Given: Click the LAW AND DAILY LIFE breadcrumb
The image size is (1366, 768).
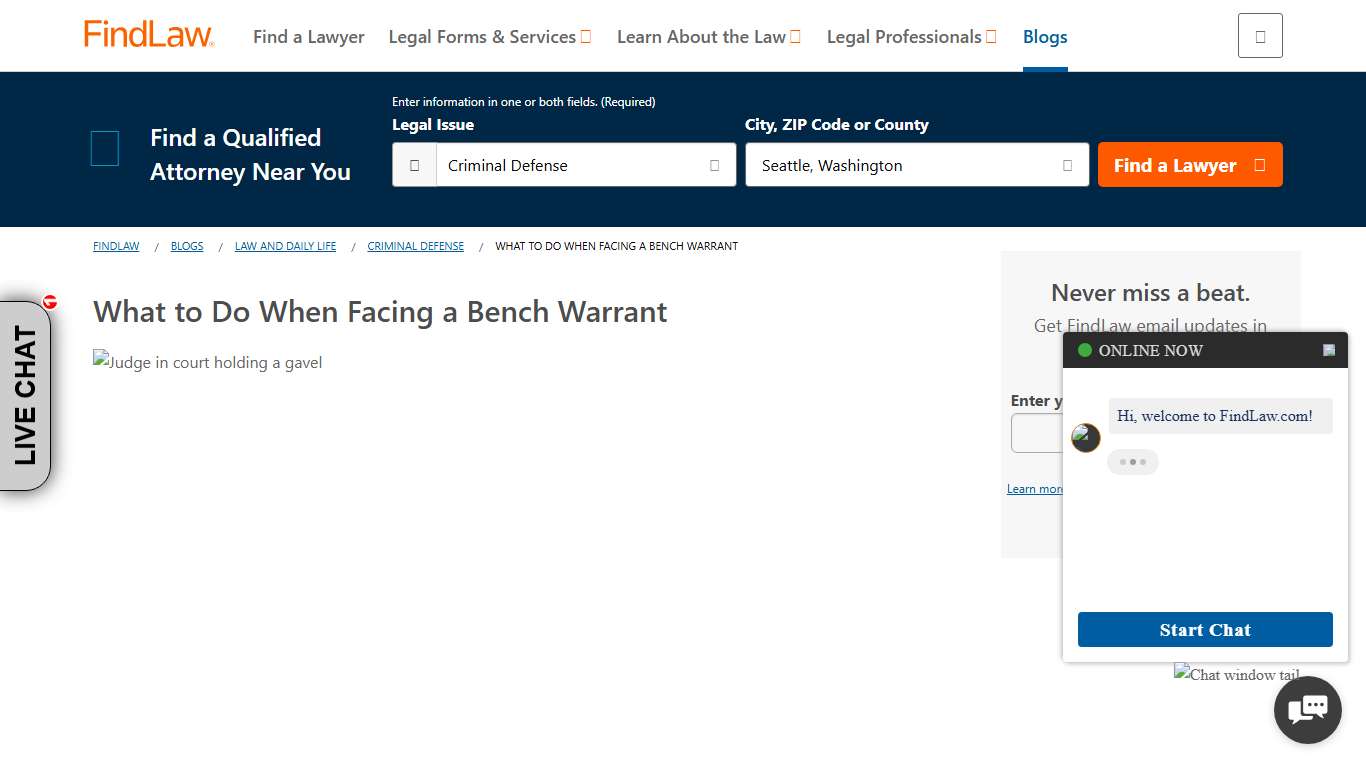Looking at the screenshot, I should pyautogui.click(x=285, y=246).
